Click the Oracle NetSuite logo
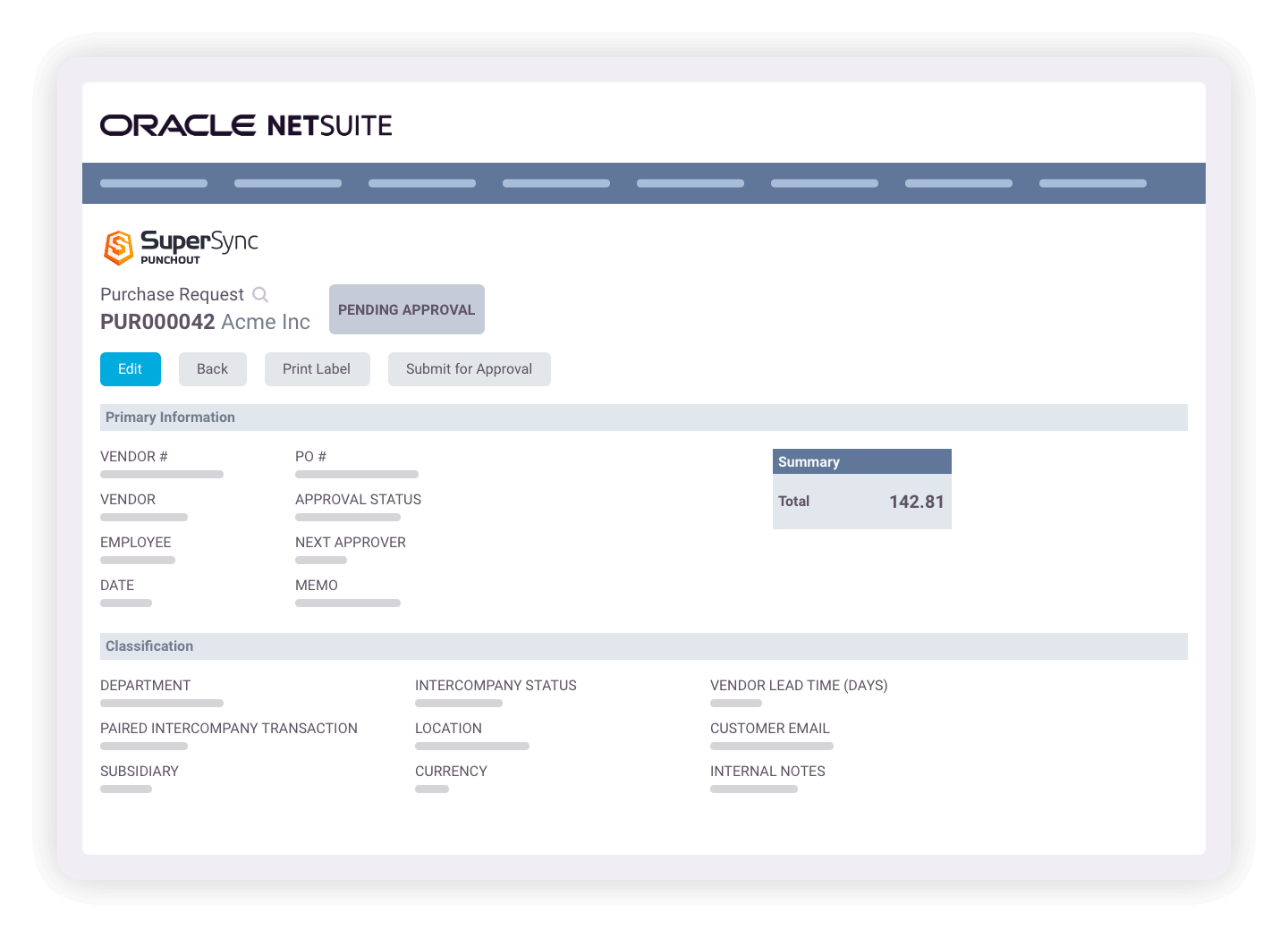Screen dimensions: 1288x937 246,125
